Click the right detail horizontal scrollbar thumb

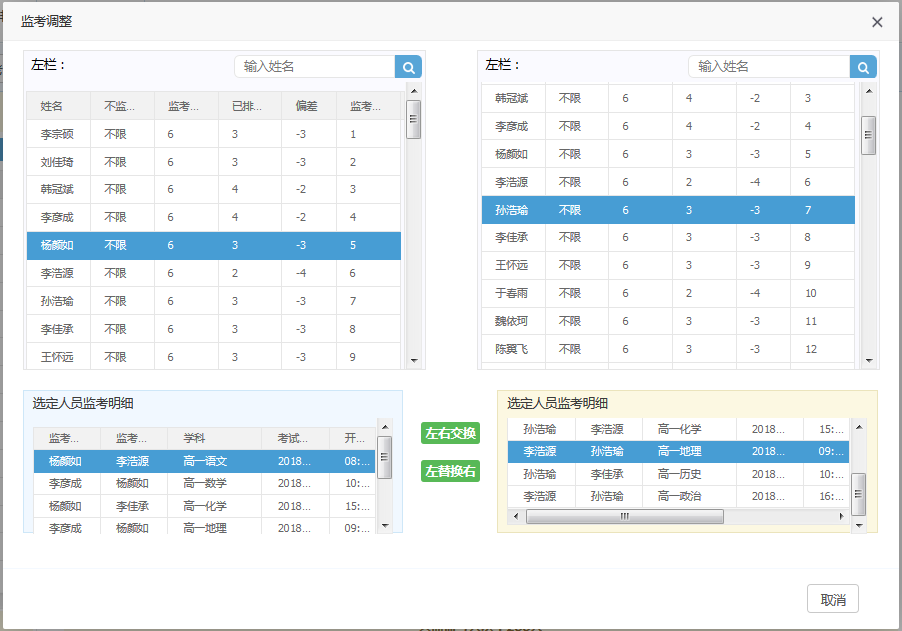tap(625, 517)
